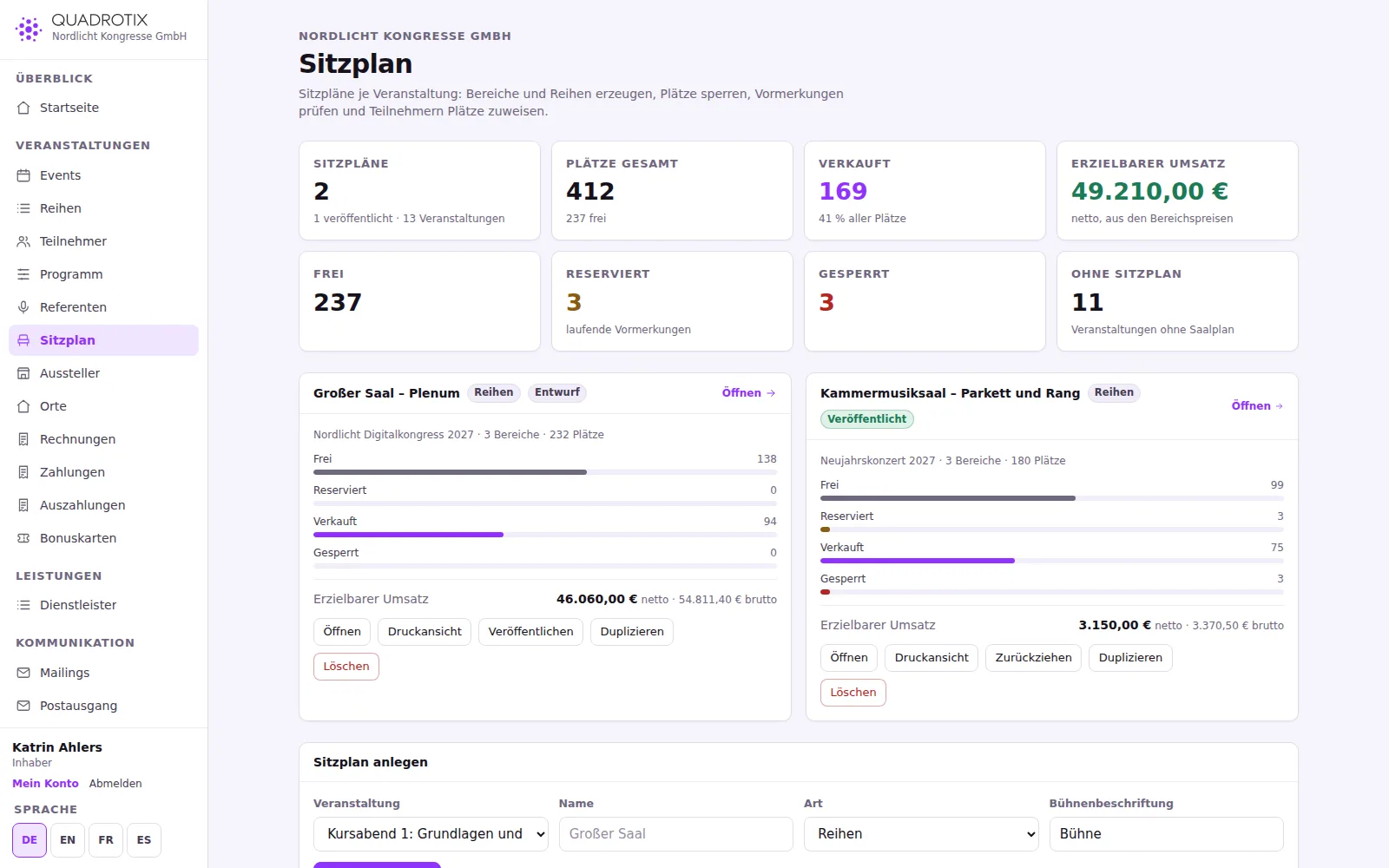Switch language to DE
Image resolution: width=1389 pixels, height=868 pixels.
(x=30, y=840)
